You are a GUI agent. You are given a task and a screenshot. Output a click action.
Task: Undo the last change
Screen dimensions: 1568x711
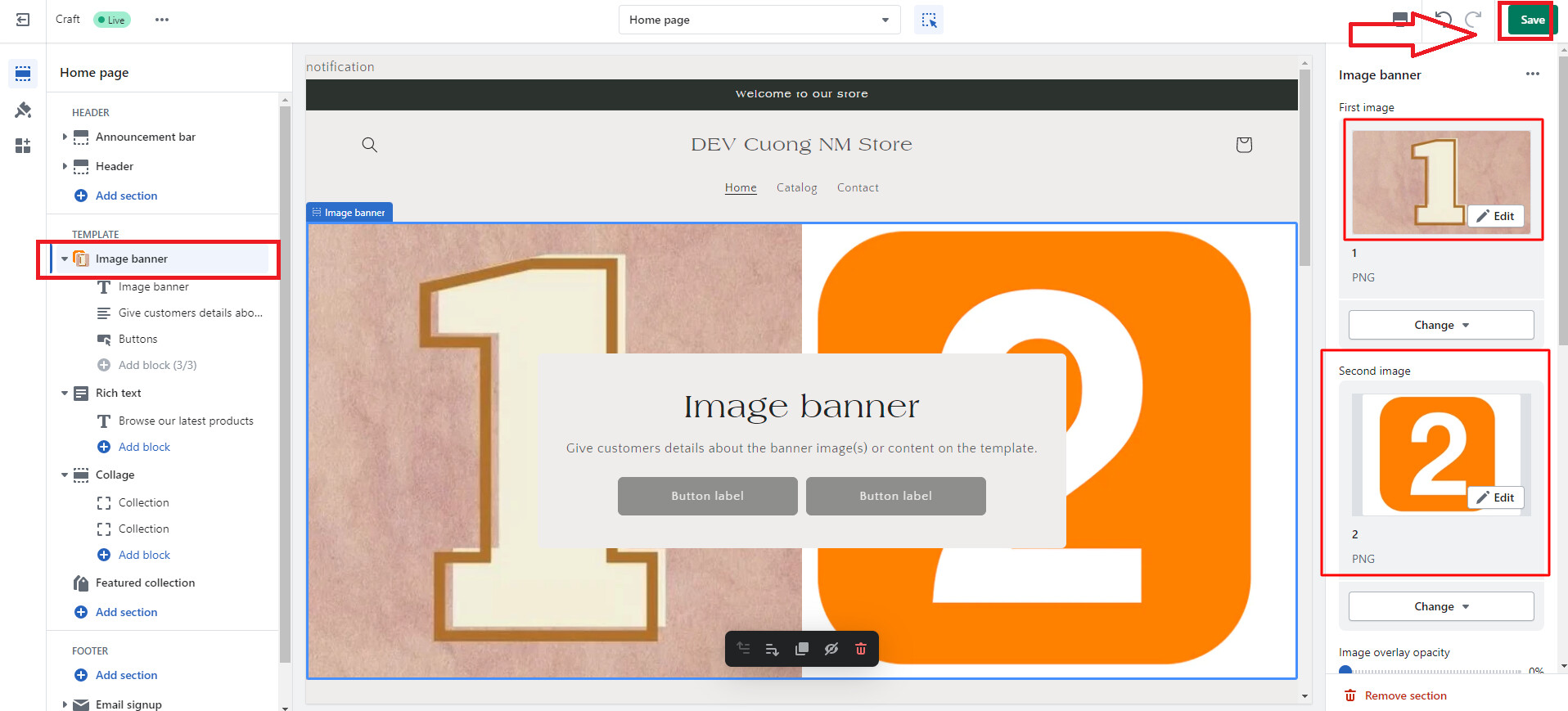1444,20
